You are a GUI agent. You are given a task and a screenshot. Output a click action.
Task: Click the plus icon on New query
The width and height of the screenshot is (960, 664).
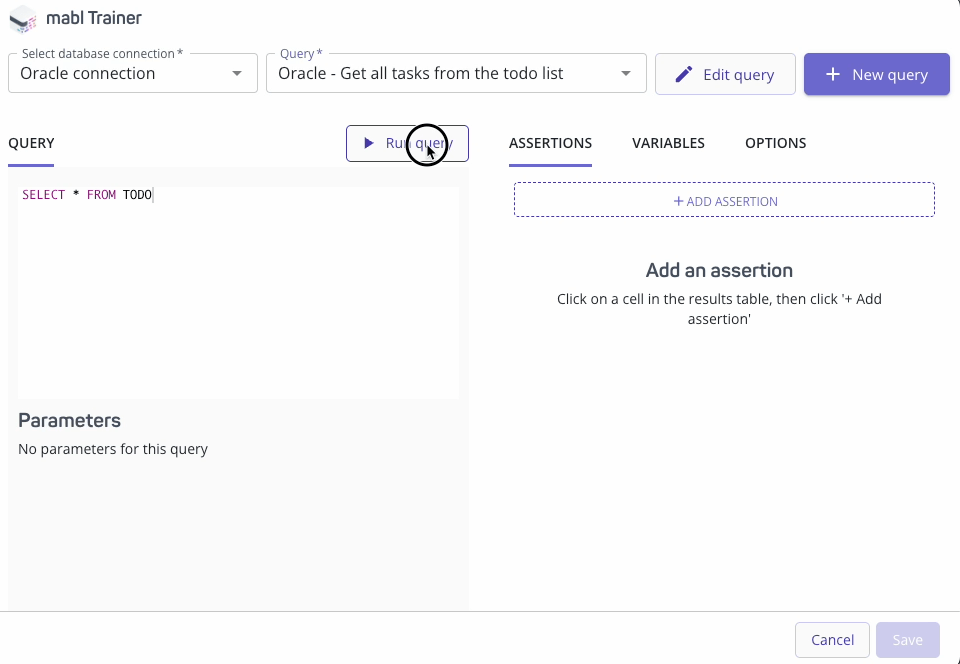832,75
